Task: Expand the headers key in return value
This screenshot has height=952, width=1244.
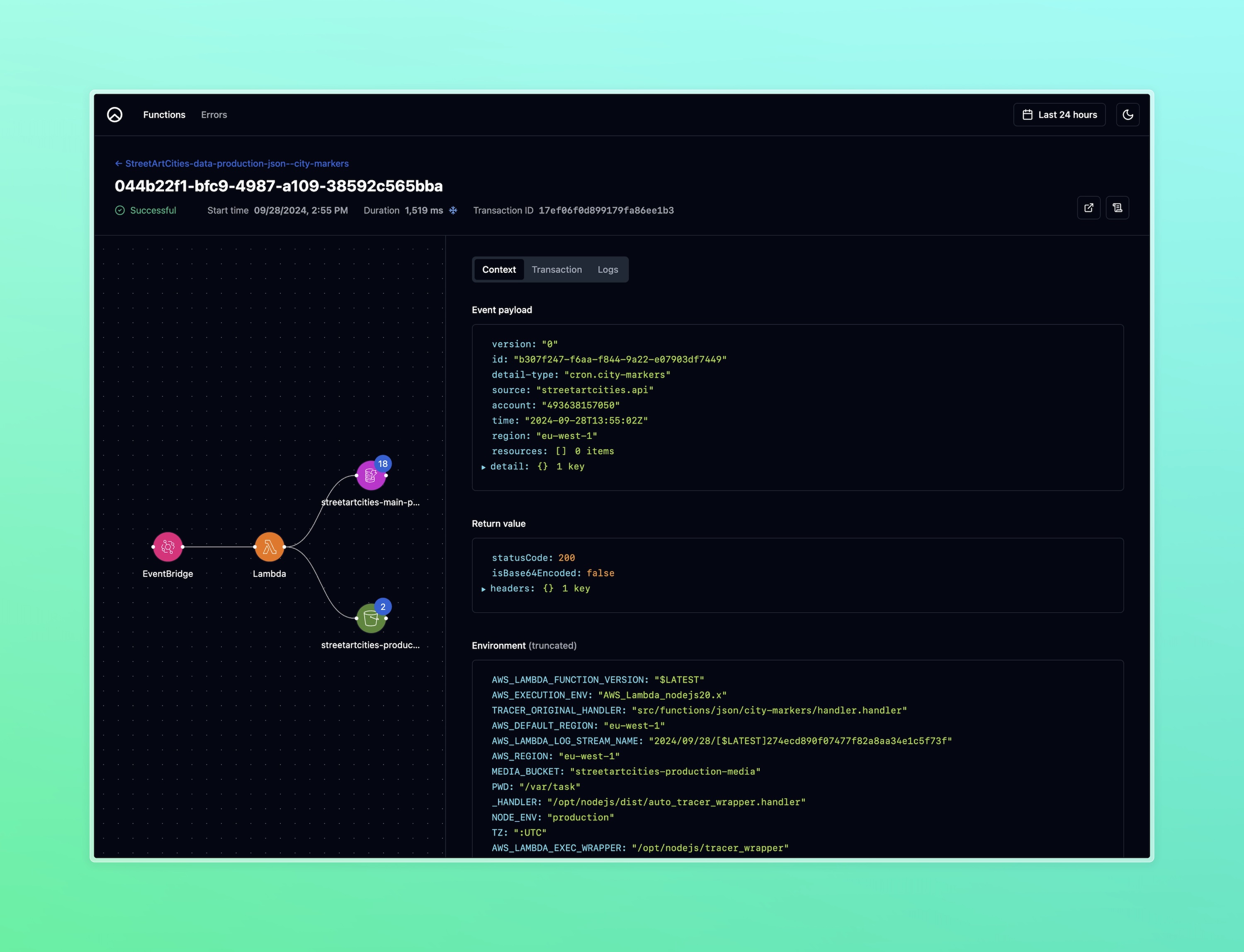Action: click(x=484, y=589)
